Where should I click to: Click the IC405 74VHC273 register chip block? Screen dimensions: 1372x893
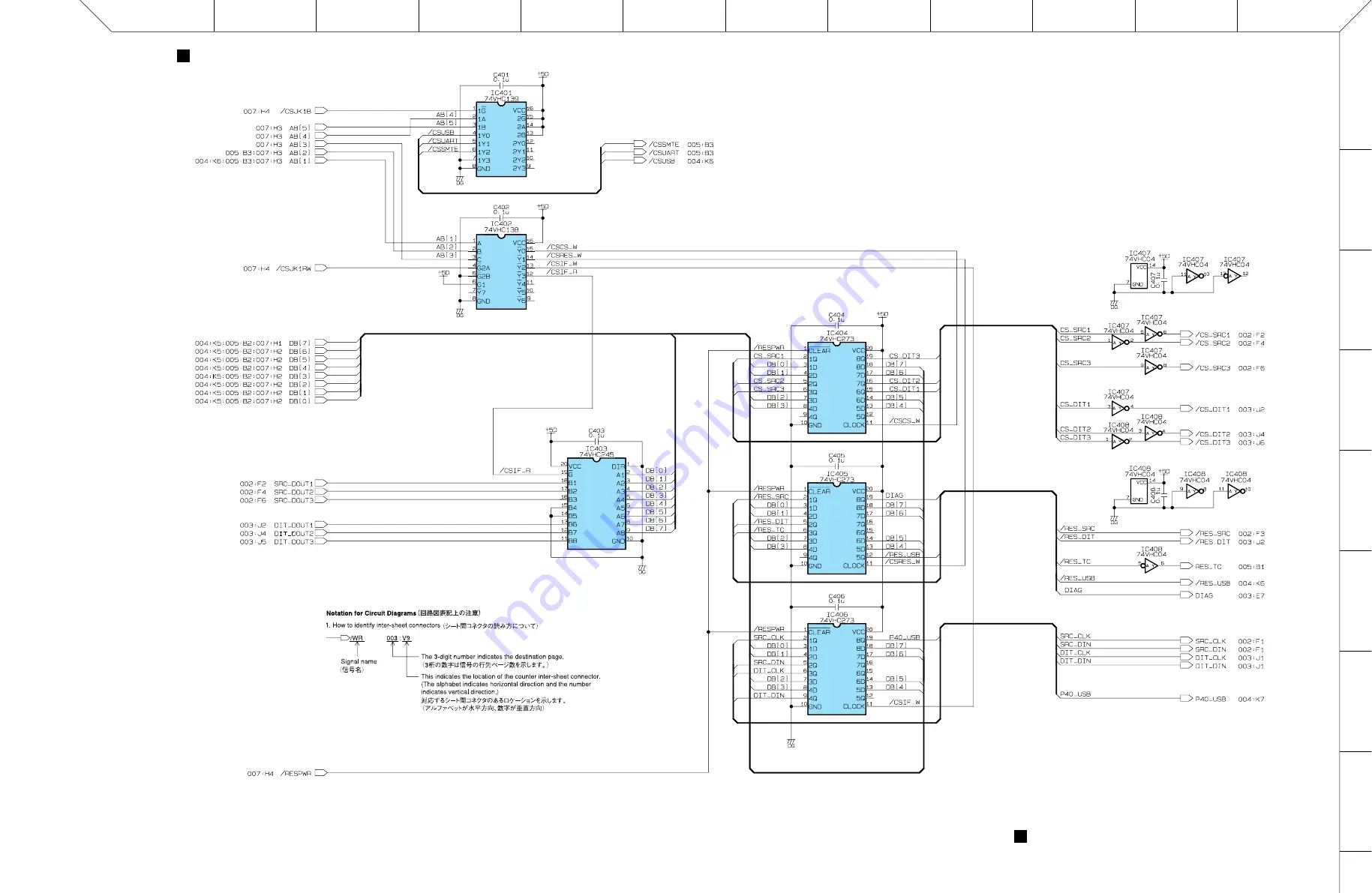pos(836,528)
